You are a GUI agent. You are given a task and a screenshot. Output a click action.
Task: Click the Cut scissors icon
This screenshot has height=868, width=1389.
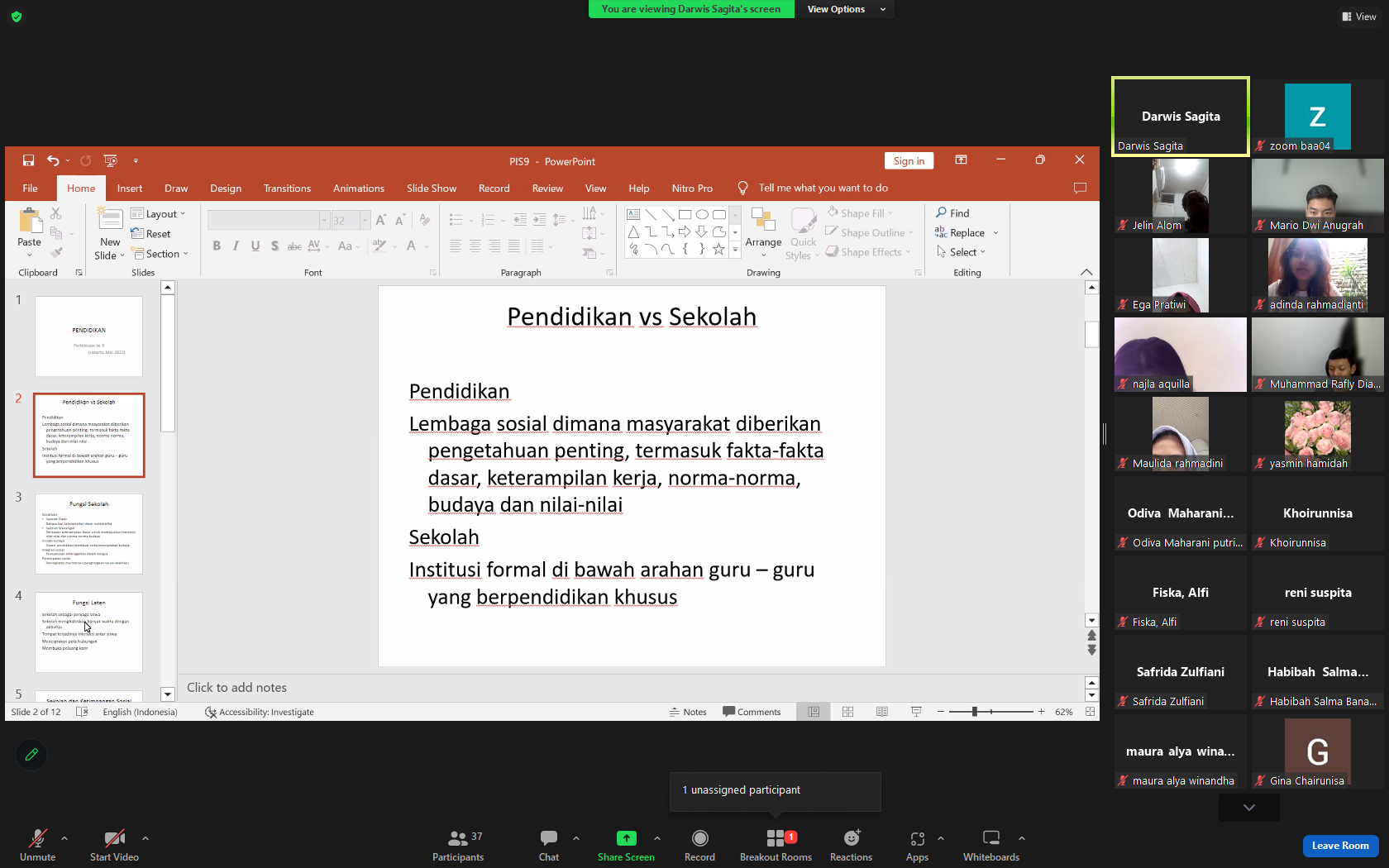[x=56, y=214]
